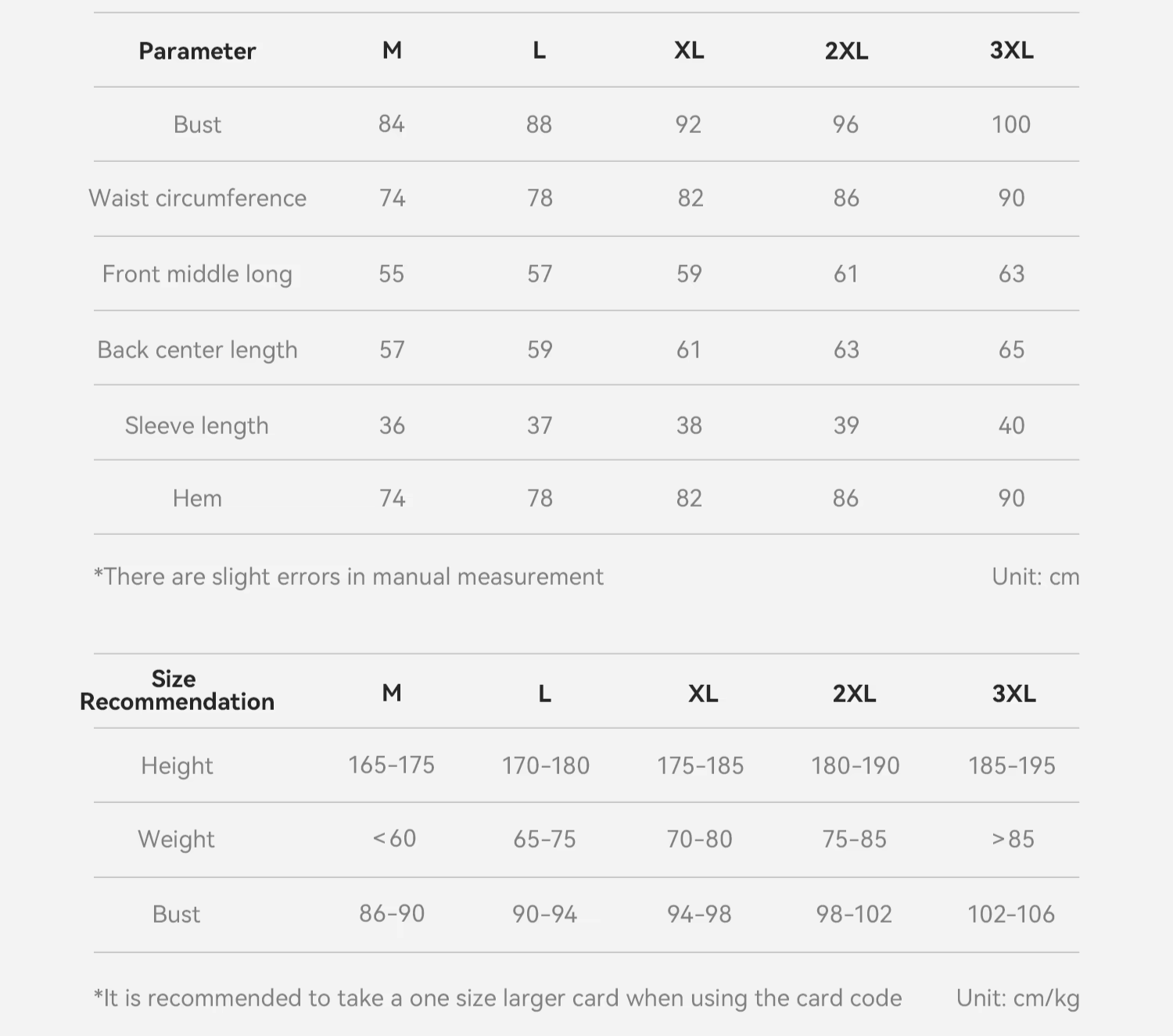Click the weight value <60
The image size is (1173, 1036).
394,838
